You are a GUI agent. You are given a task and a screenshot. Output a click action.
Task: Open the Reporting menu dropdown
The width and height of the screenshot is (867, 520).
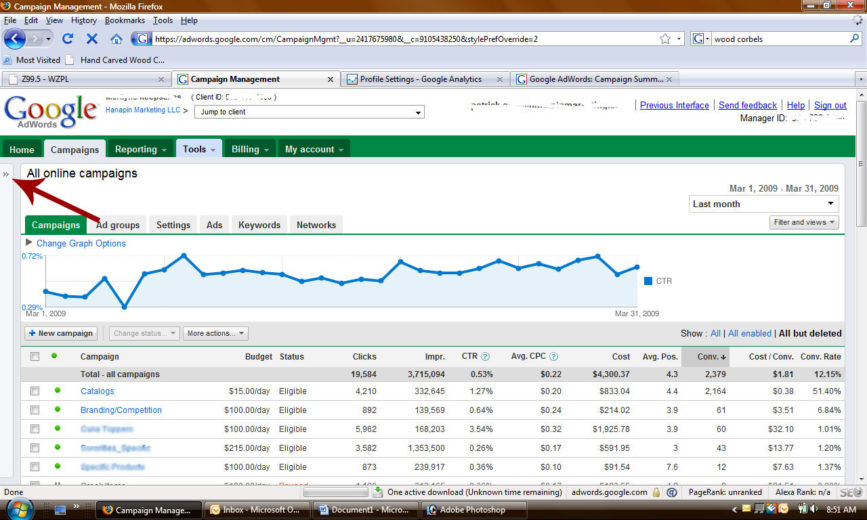pyautogui.click(x=140, y=149)
